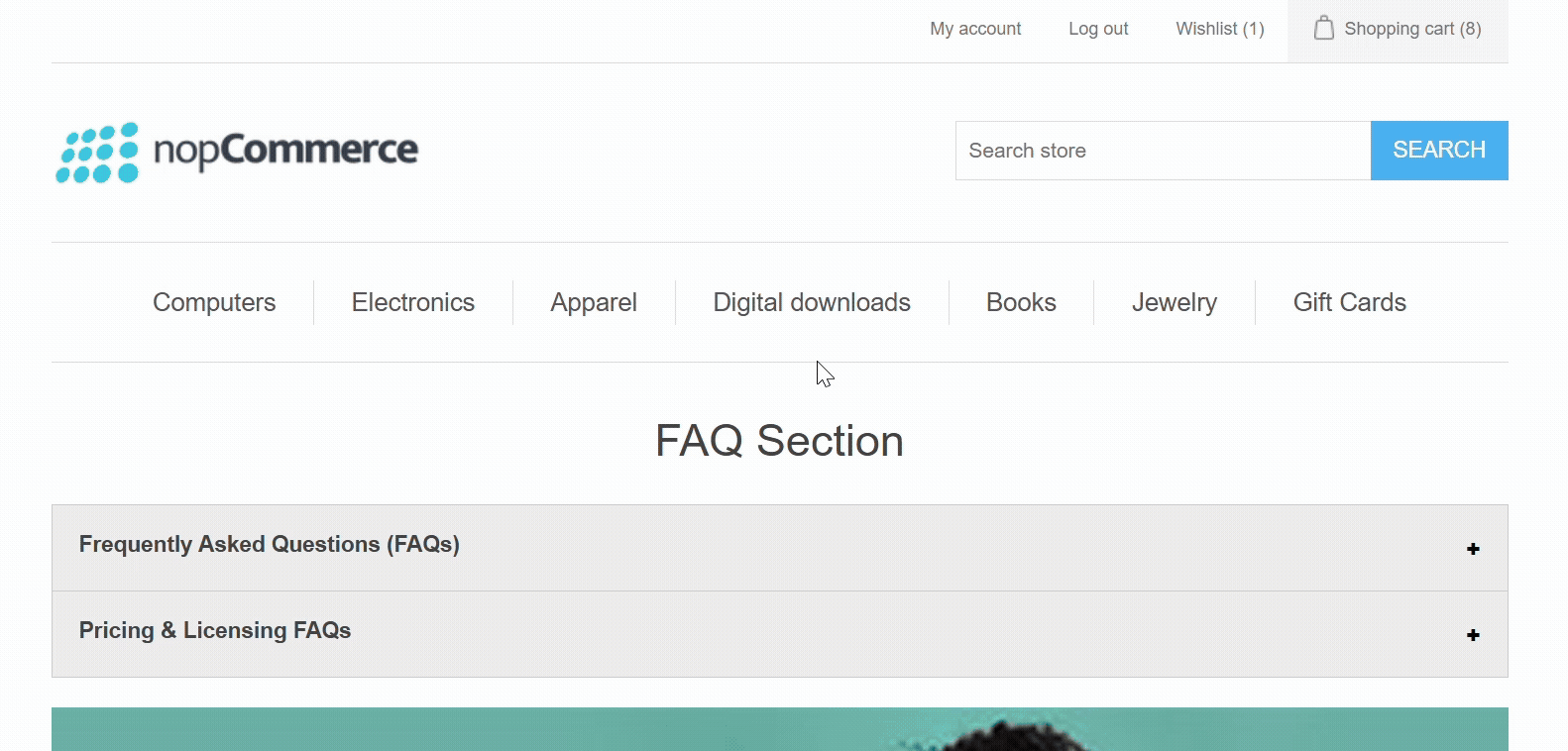Image resolution: width=1568 pixels, height=751 pixels.
Task: Click the shopping bag icon
Action: [x=1323, y=28]
